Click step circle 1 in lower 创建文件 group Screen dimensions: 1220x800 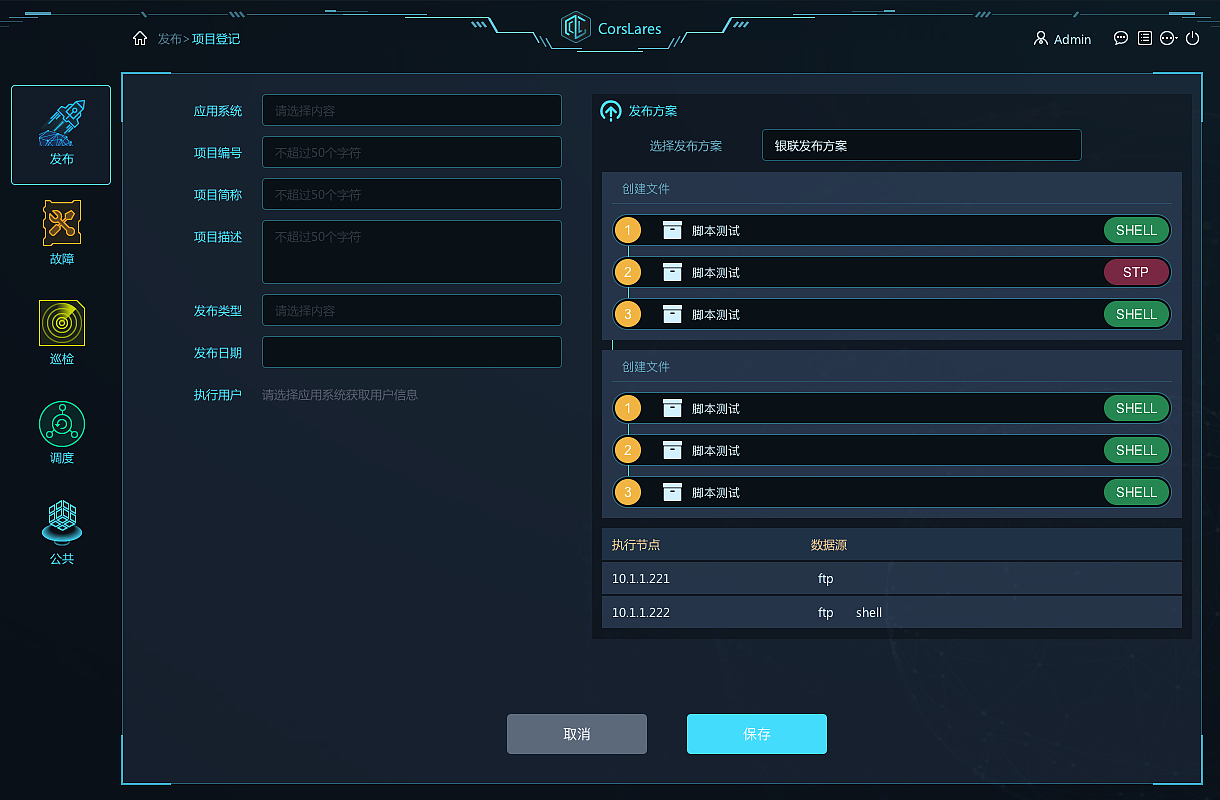point(628,408)
